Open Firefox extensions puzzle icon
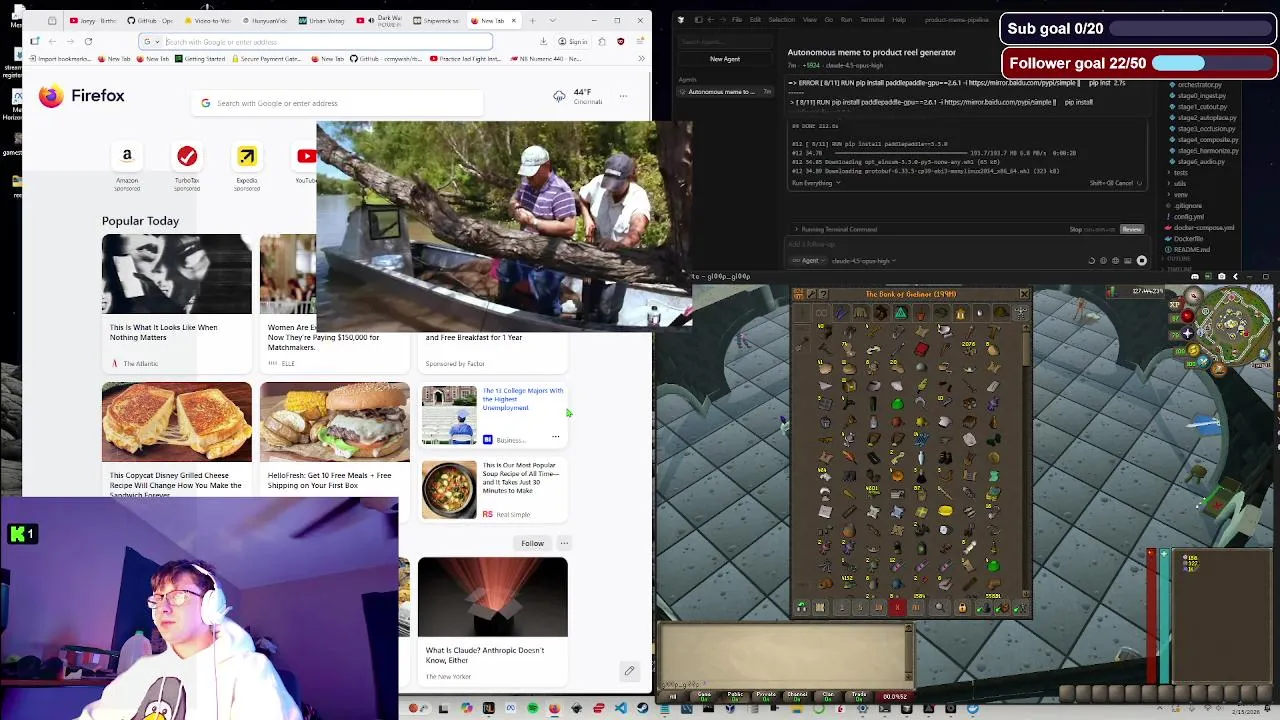This screenshot has width=1280, height=720. (x=602, y=41)
